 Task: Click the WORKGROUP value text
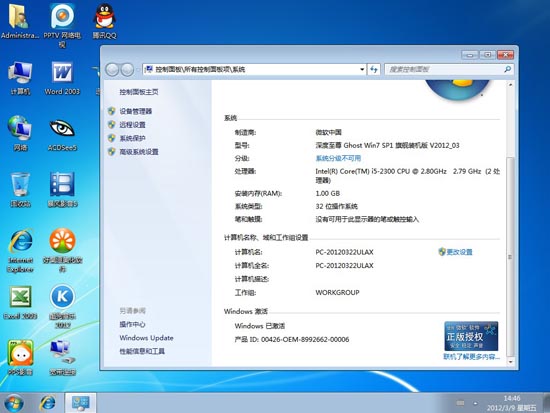pos(337,292)
